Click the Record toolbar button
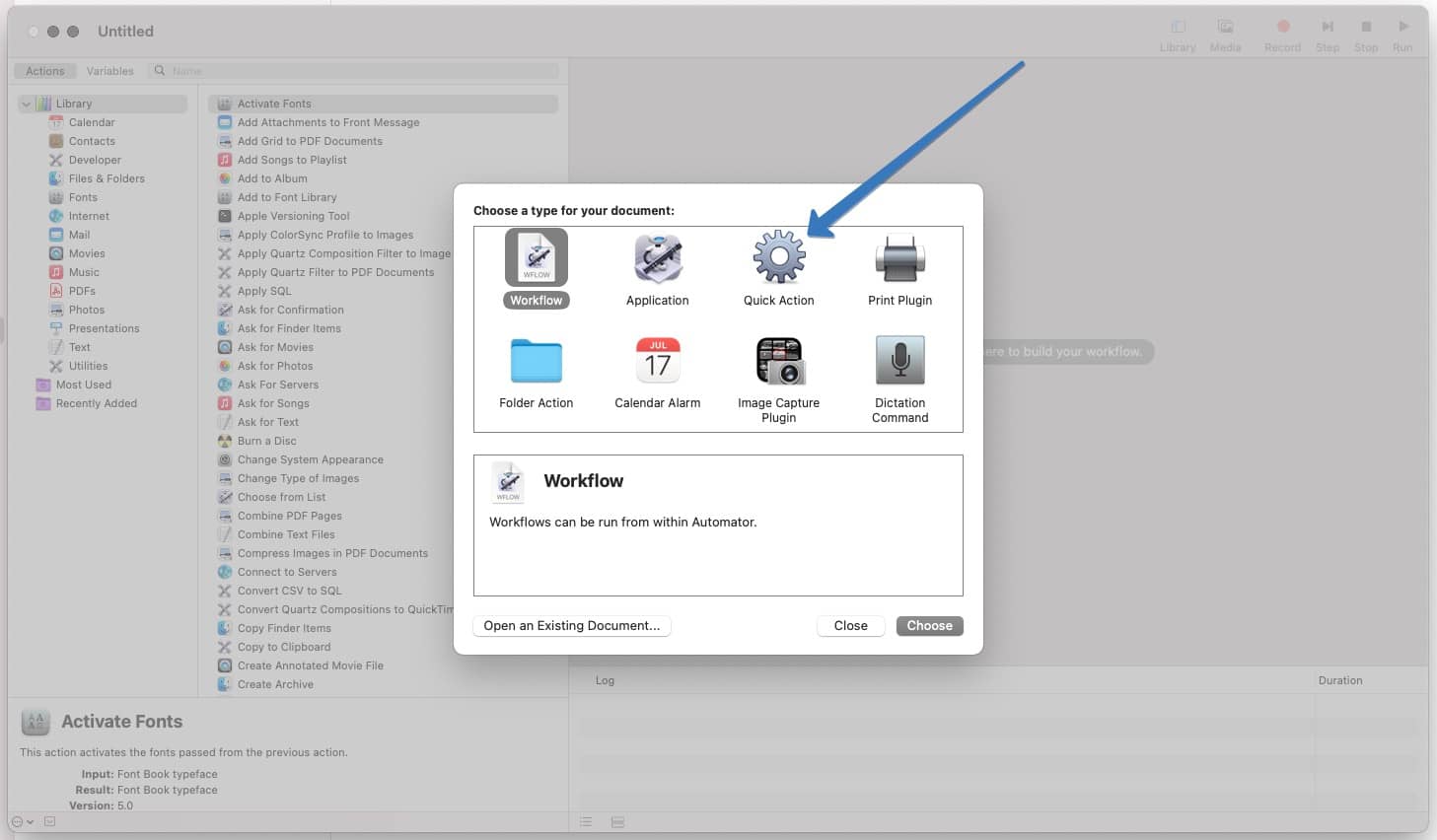 click(x=1282, y=35)
